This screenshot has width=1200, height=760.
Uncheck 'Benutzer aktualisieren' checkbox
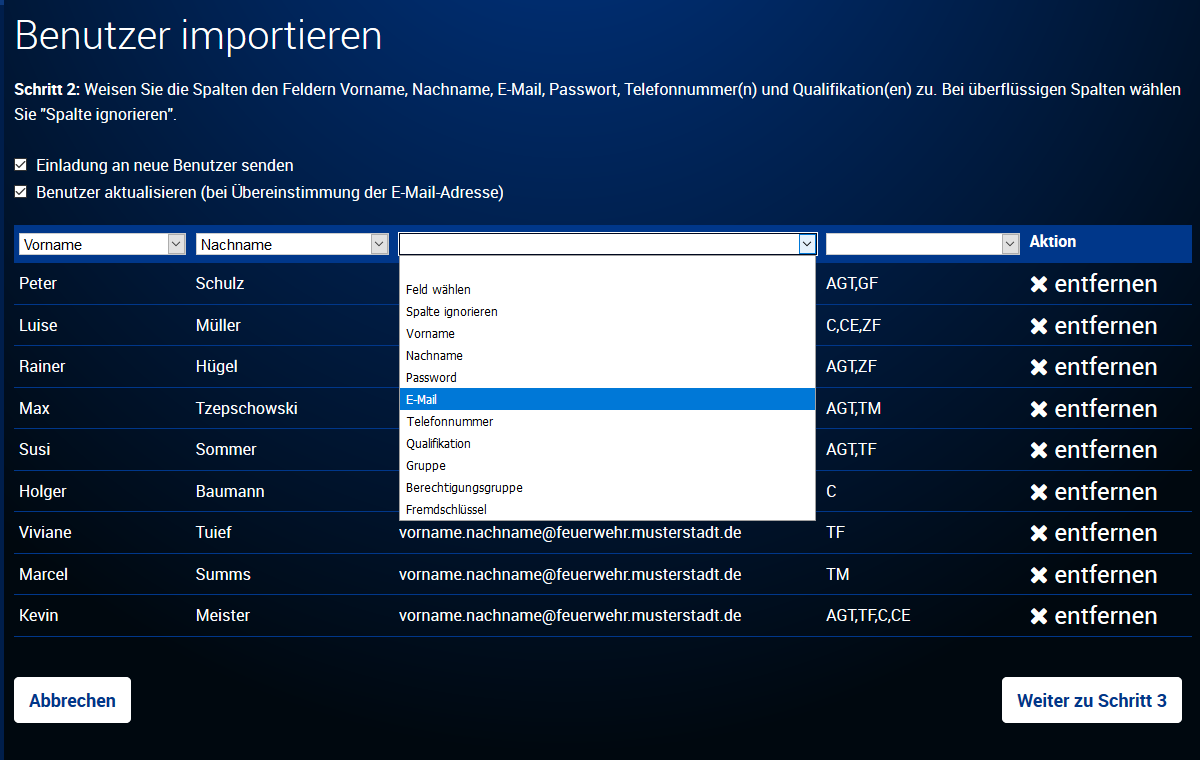click(x=20, y=191)
